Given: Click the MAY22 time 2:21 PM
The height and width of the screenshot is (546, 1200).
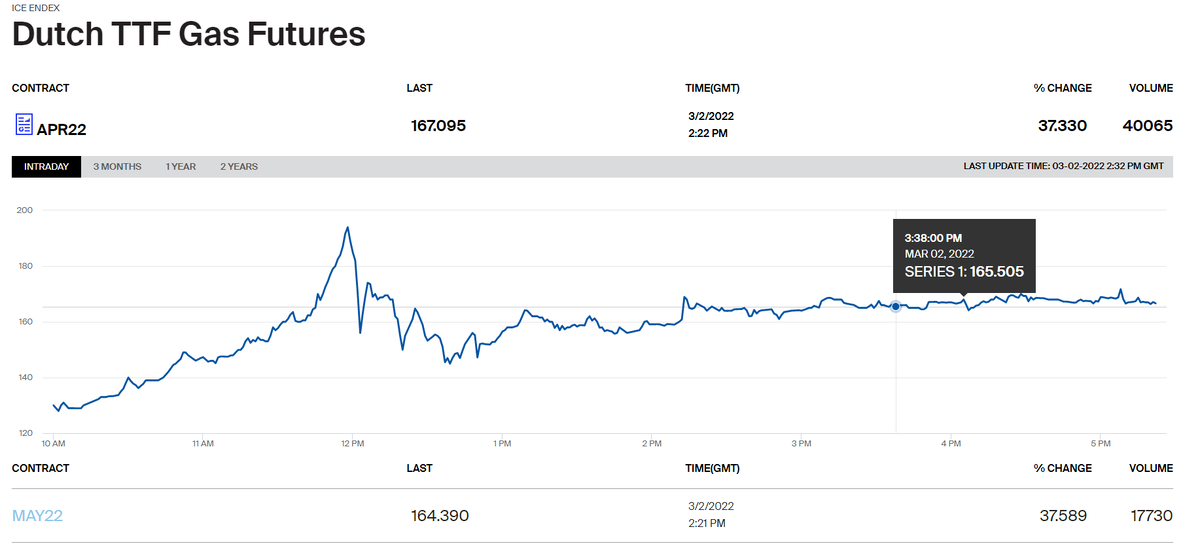Looking at the screenshot, I should click(707, 523).
